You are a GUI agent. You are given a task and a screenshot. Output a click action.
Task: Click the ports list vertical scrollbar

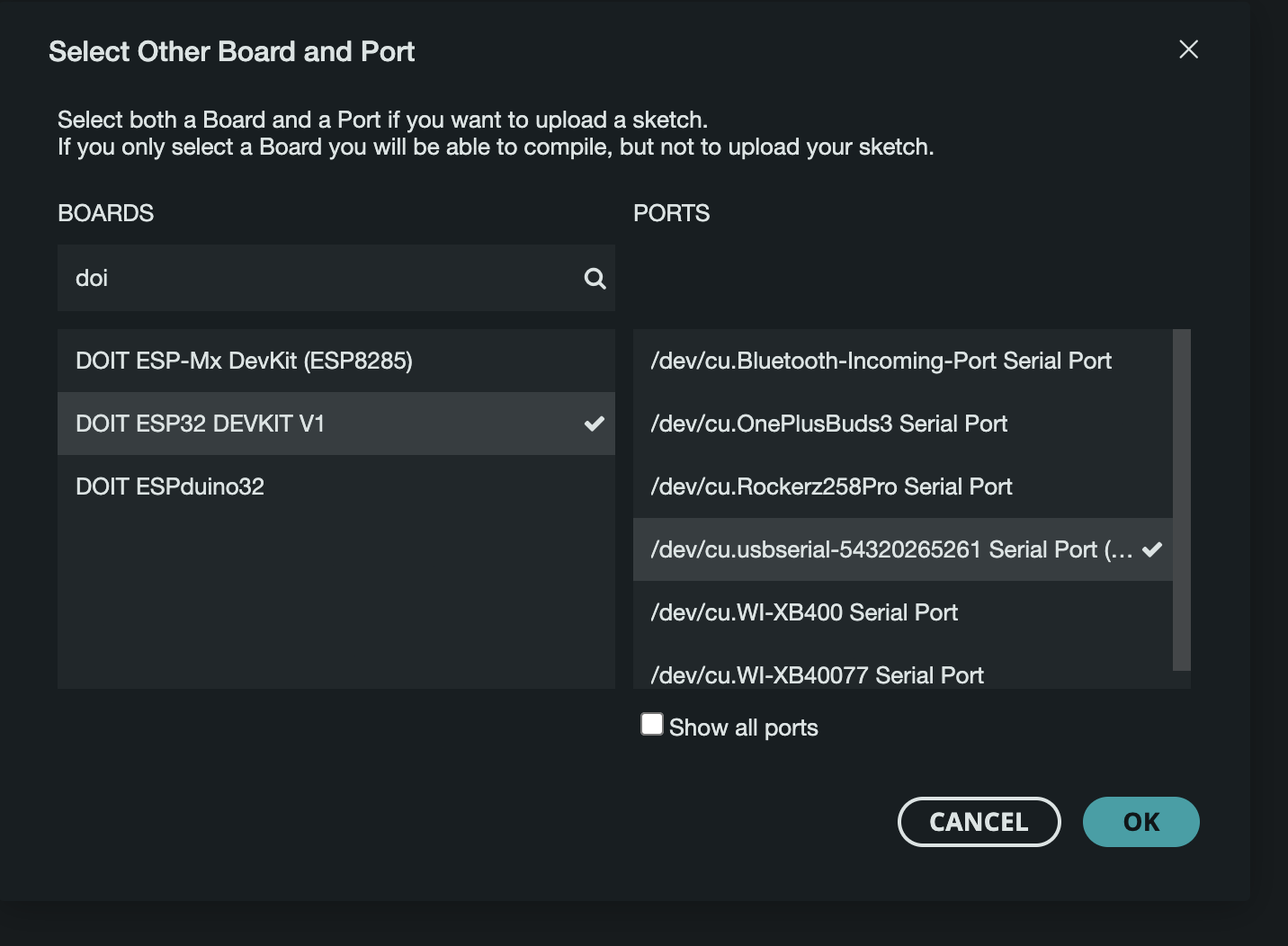pyautogui.click(x=1182, y=500)
